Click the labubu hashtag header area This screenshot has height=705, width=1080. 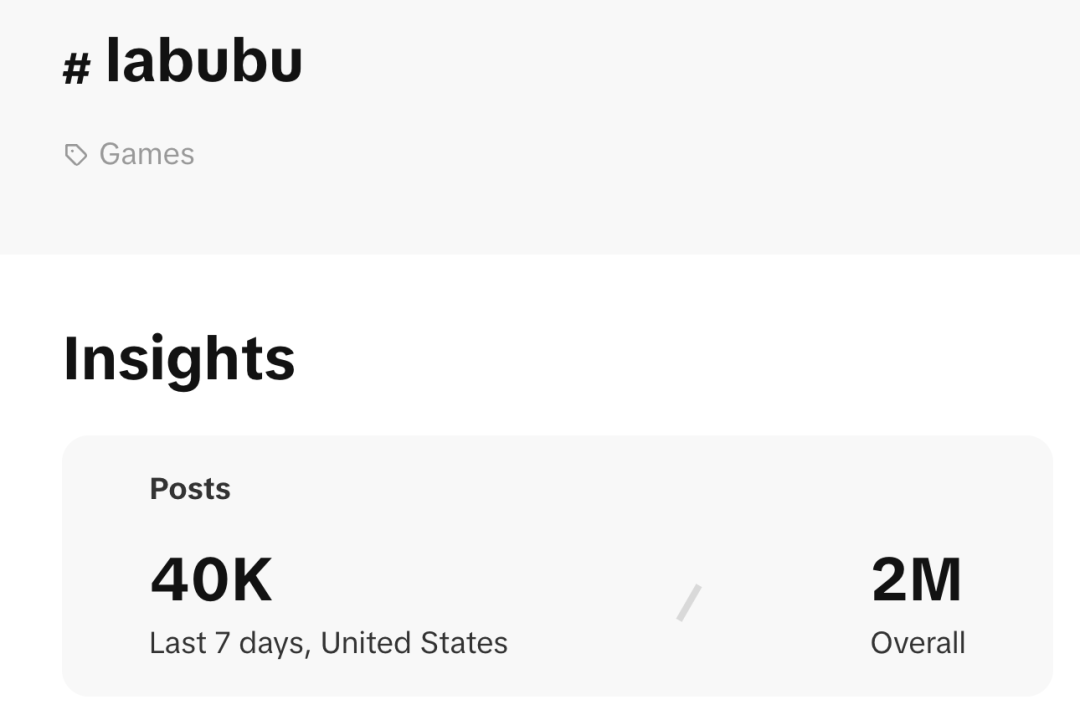pos(185,62)
